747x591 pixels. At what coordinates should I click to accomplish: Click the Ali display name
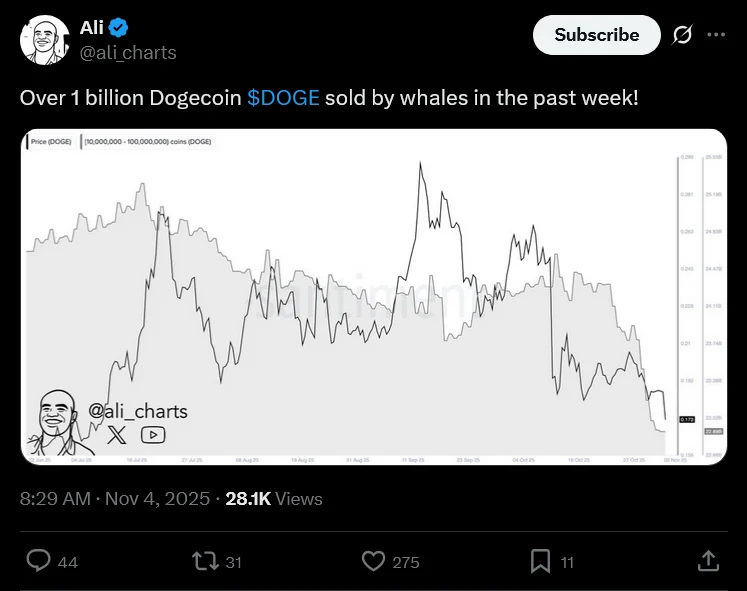92,27
